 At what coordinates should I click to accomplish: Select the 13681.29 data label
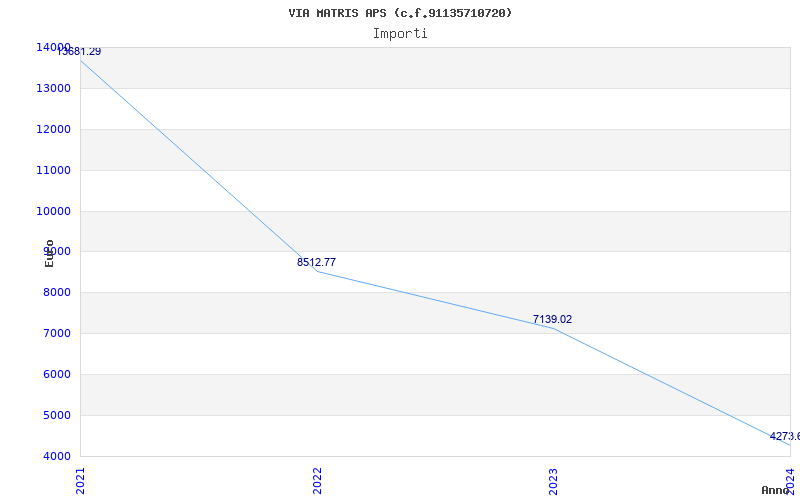click(x=79, y=51)
